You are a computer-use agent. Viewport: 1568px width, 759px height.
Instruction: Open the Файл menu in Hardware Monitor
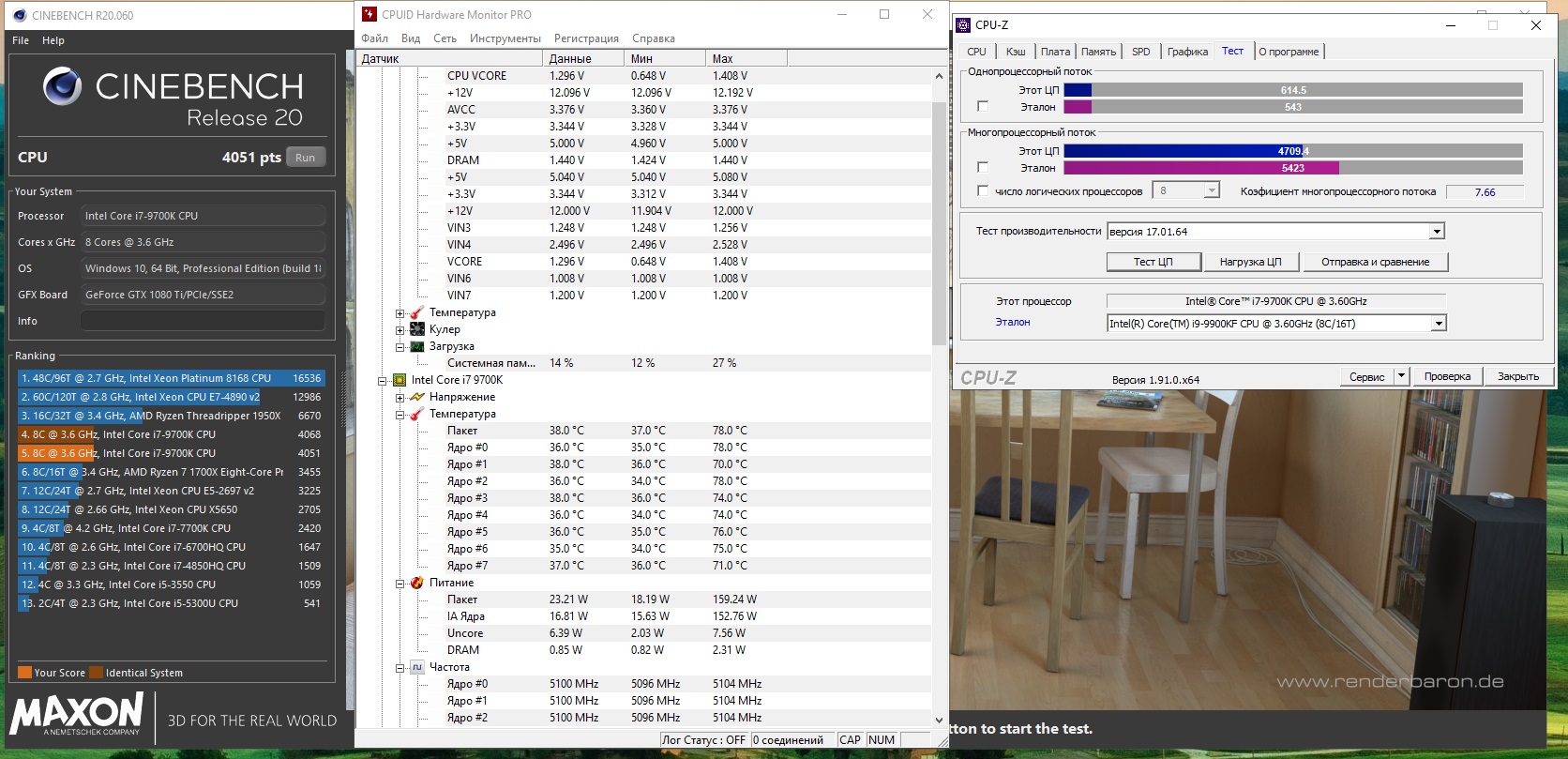(x=374, y=38)
